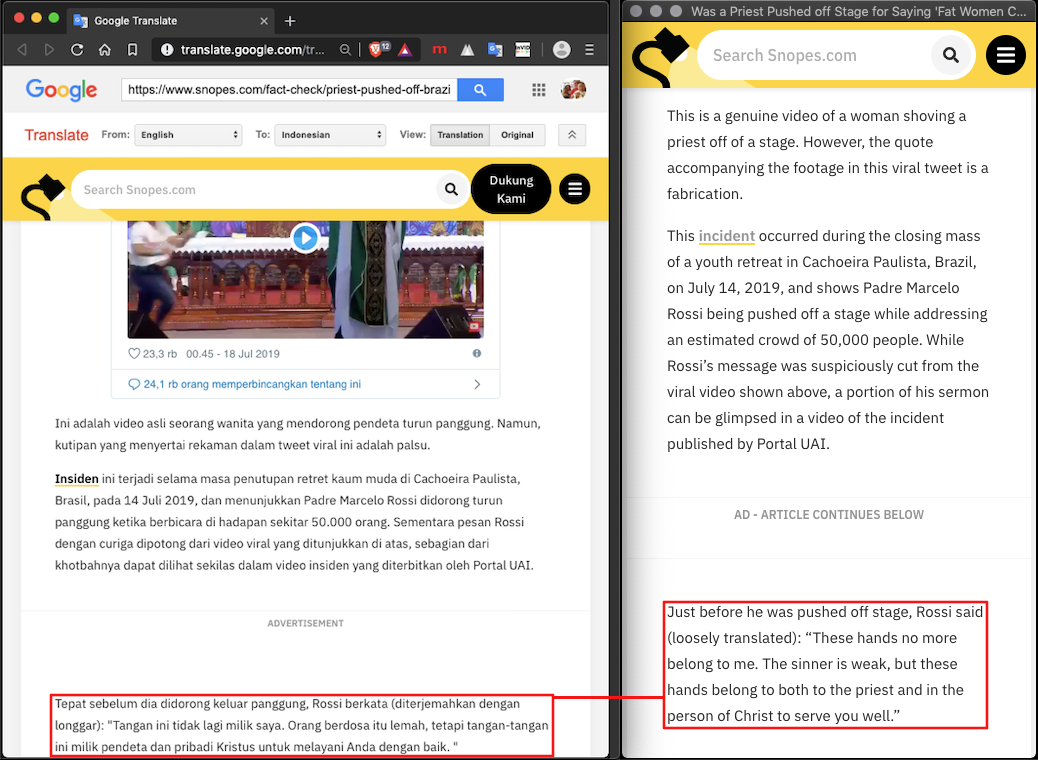Switch view to Original
The height and width of the screenshot is (760, 1038).
click(x=517, y=135)
